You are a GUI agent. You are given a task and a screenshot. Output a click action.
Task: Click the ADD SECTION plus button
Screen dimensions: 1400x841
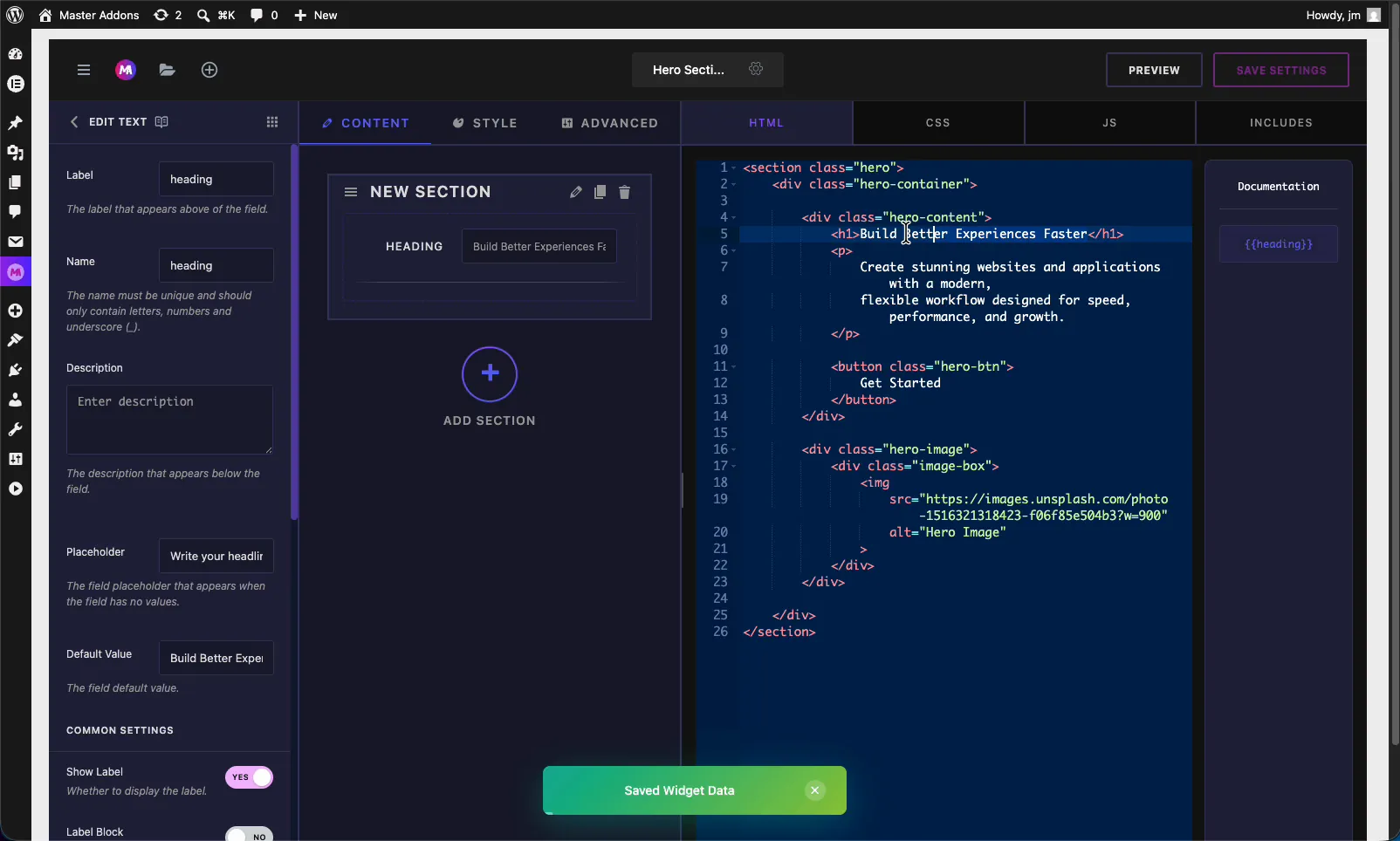pyautogui.click(x=490, y=374)
